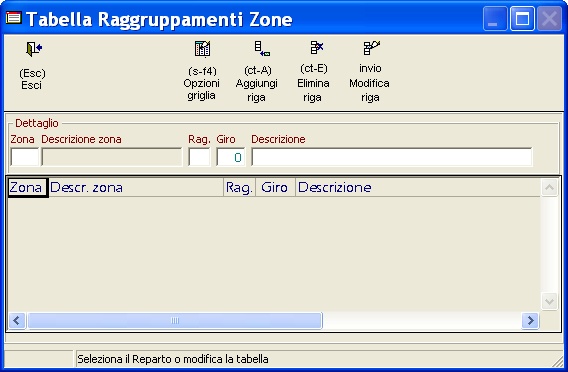Click the window title bar application icon

(x=14, y=18)
